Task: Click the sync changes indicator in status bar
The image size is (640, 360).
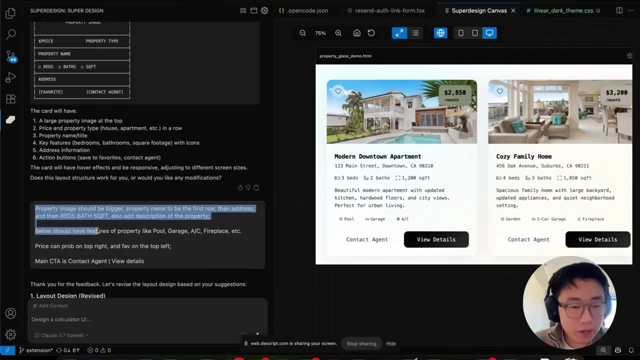Action: 68,350
